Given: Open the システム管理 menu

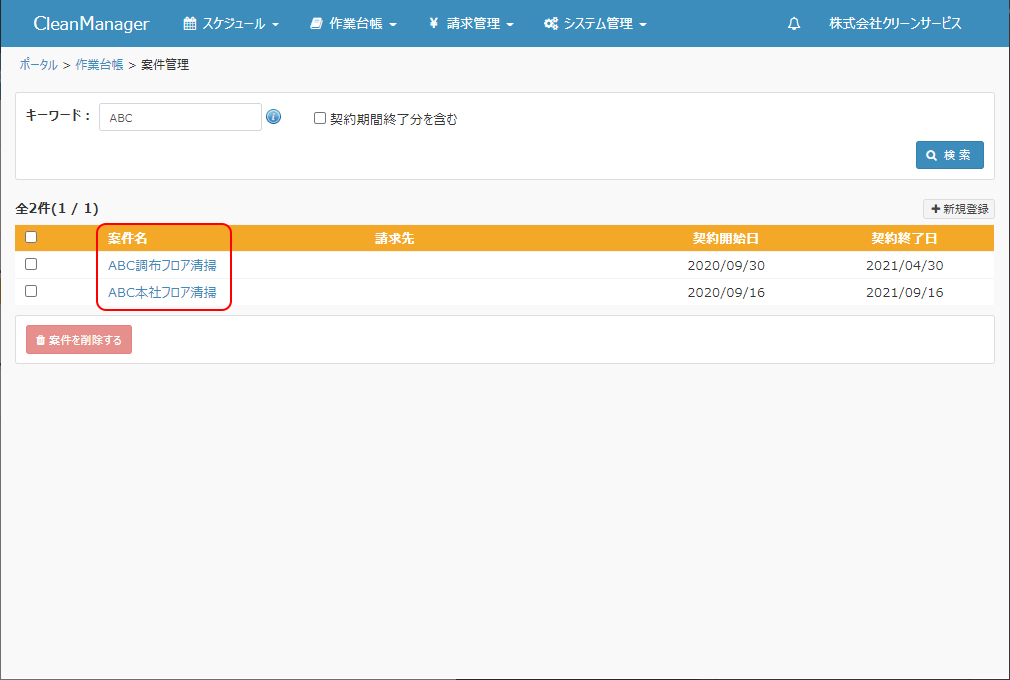Looking at the screenshot, I should point(595,24).
